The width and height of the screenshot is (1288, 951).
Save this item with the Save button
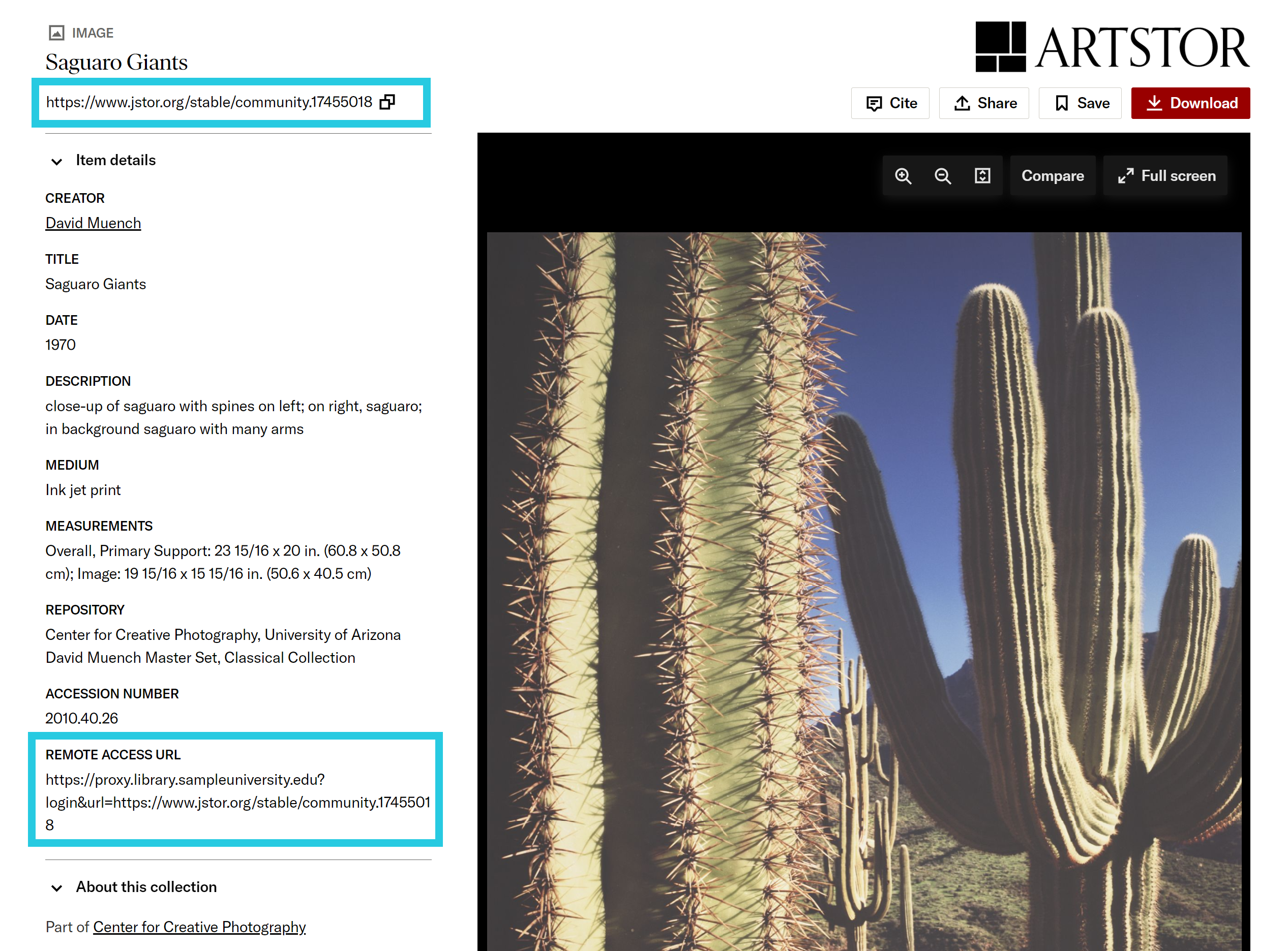1080,103
